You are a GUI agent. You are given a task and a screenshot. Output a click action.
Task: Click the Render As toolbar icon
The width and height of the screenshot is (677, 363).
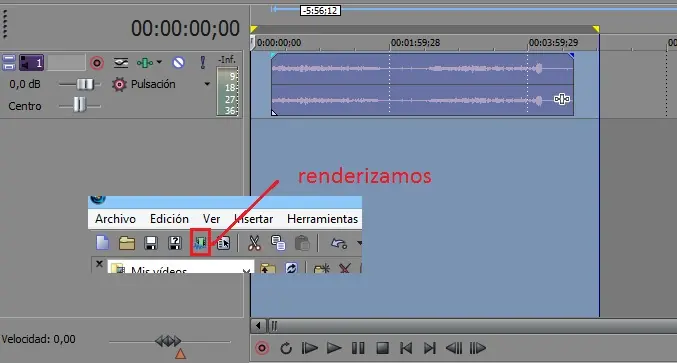(200, 243)
